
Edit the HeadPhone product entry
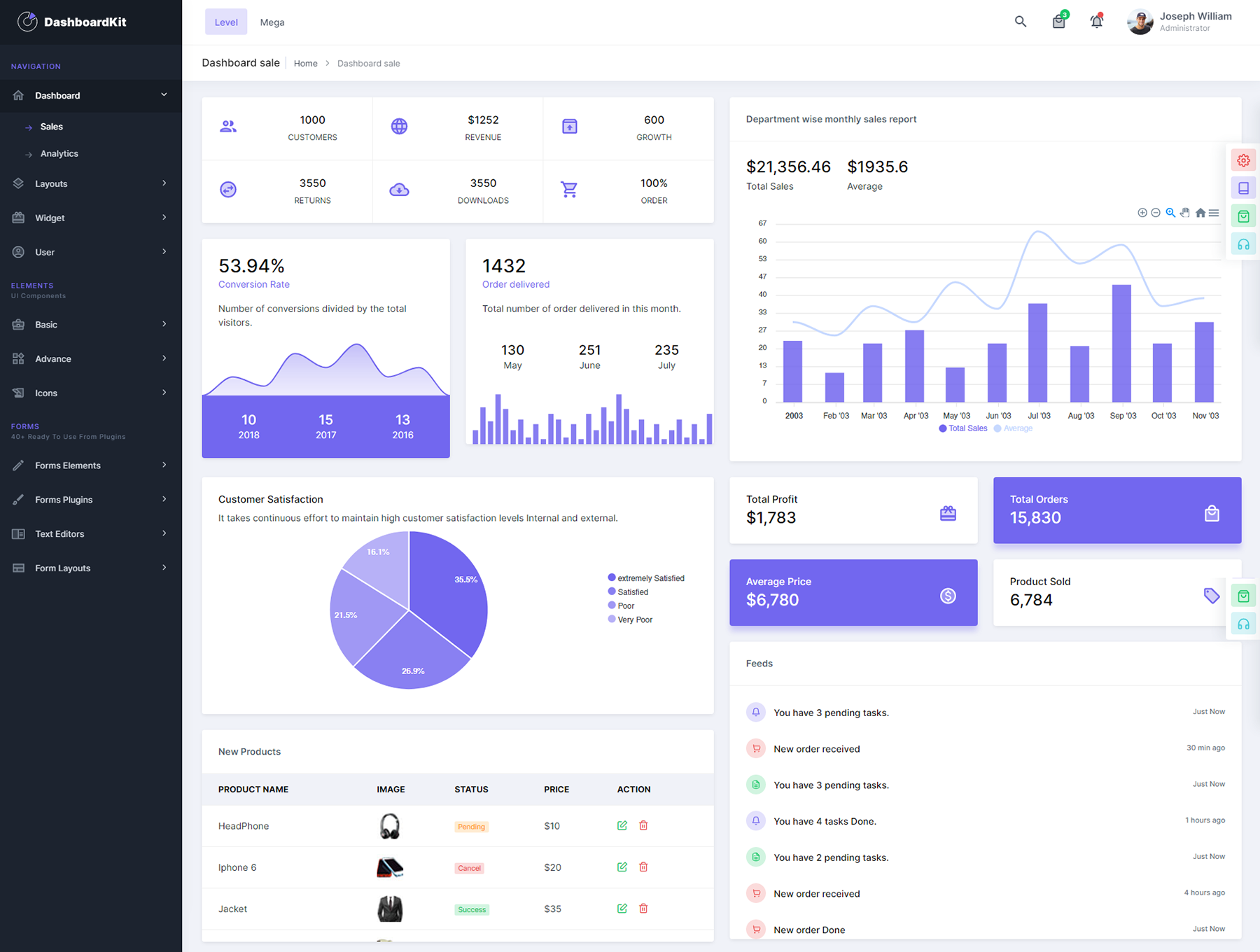[x=622, y=825]
